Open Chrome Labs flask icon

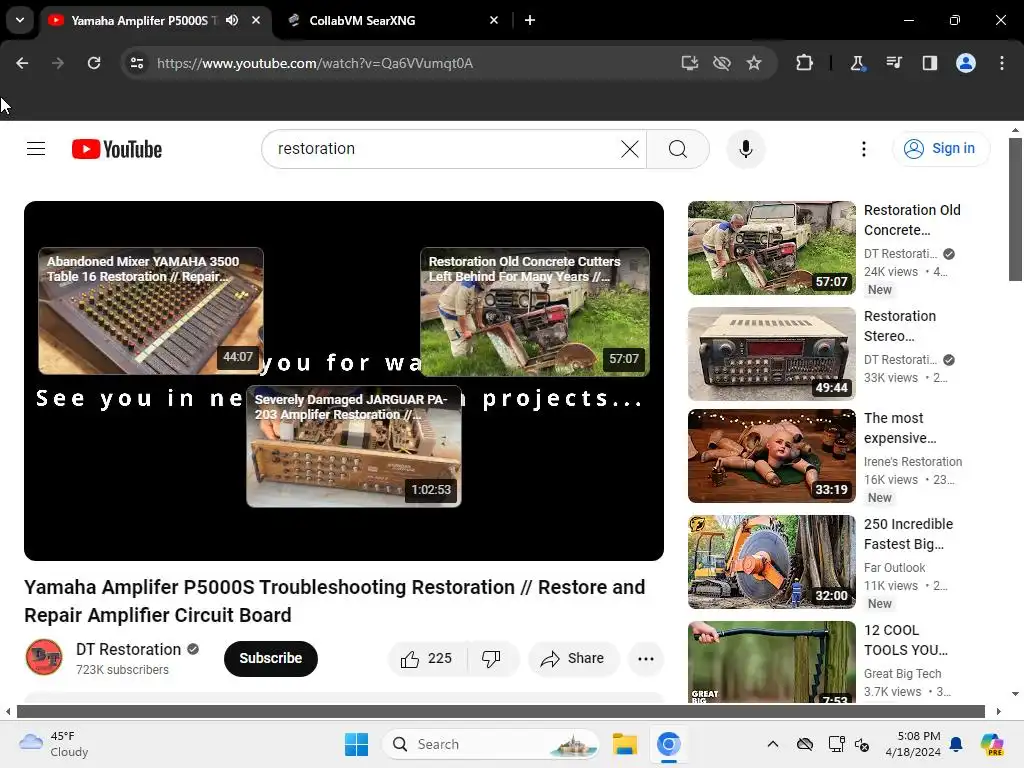click(857, 63)
